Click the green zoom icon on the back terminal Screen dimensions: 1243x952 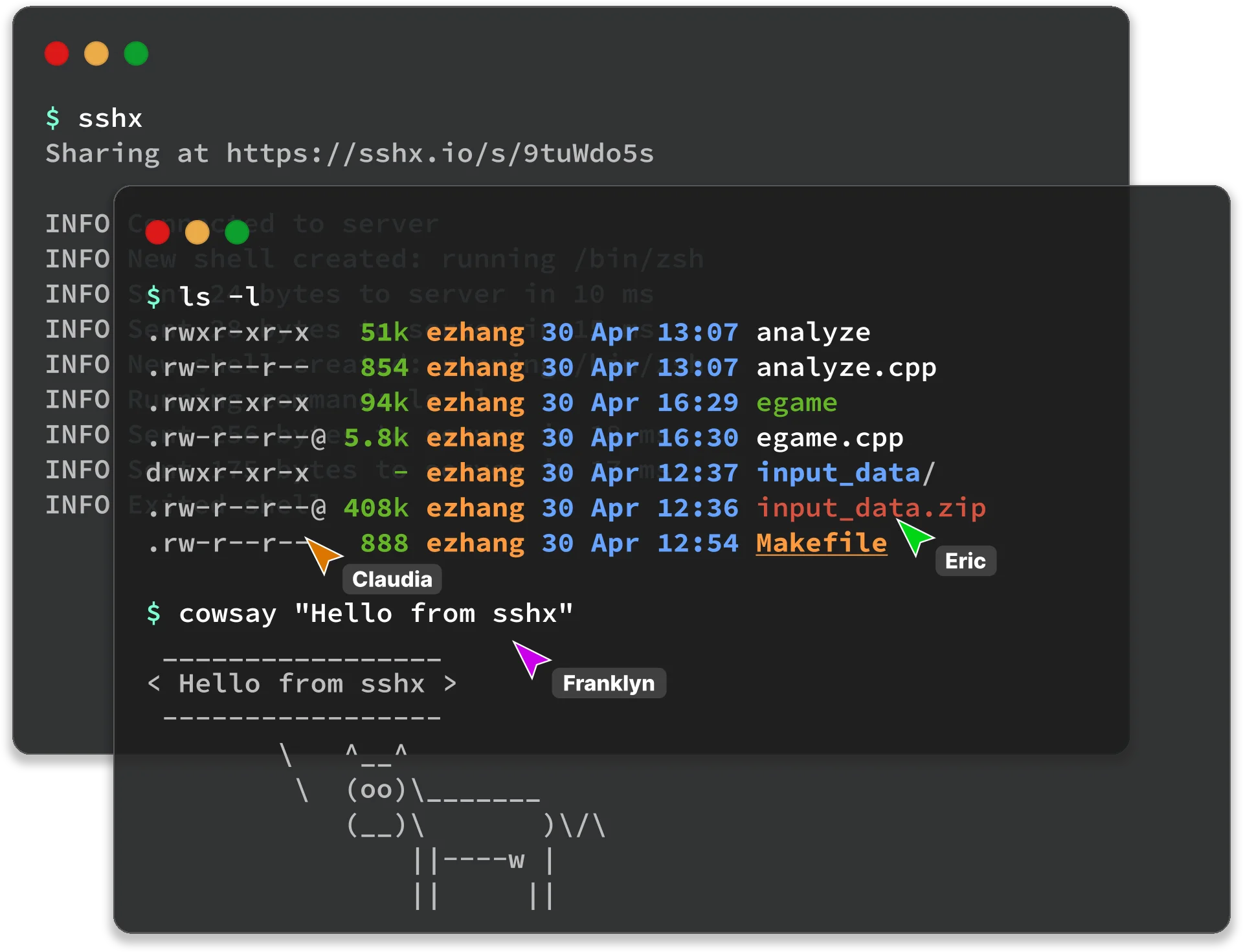(136, 54)
